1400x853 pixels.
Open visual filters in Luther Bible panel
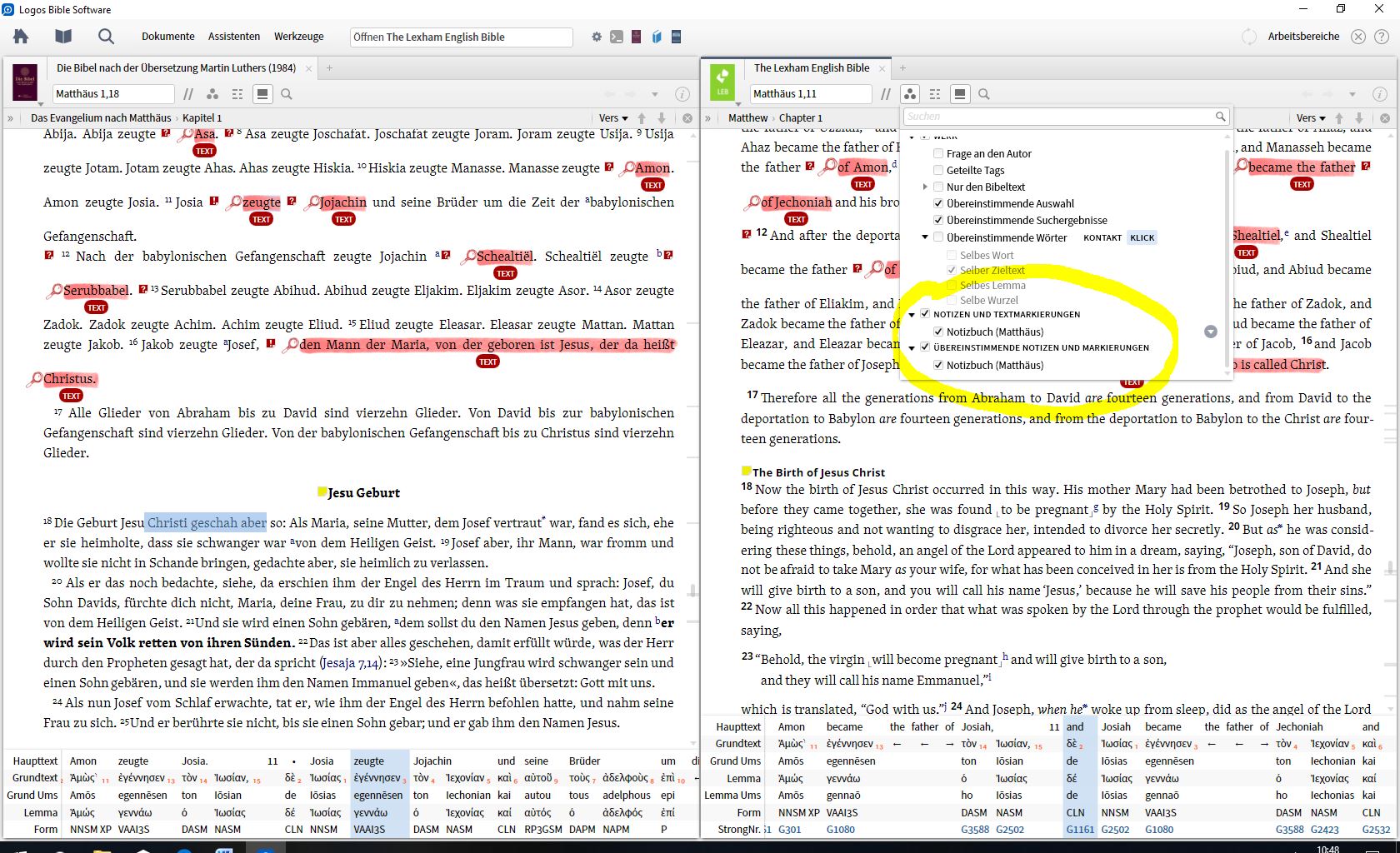tap(213, 94)
